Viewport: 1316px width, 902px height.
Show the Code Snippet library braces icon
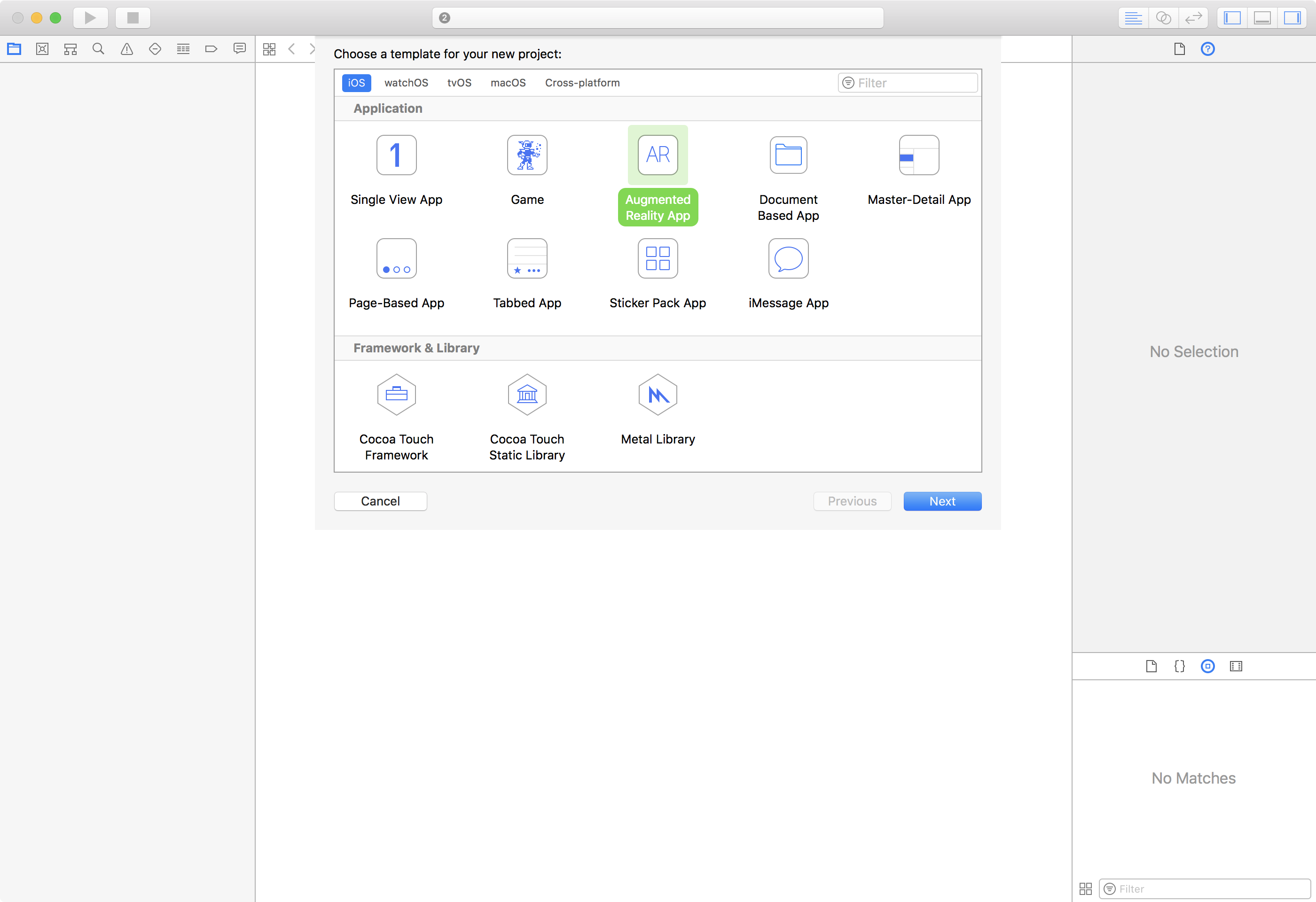[x=1180, y=666]
